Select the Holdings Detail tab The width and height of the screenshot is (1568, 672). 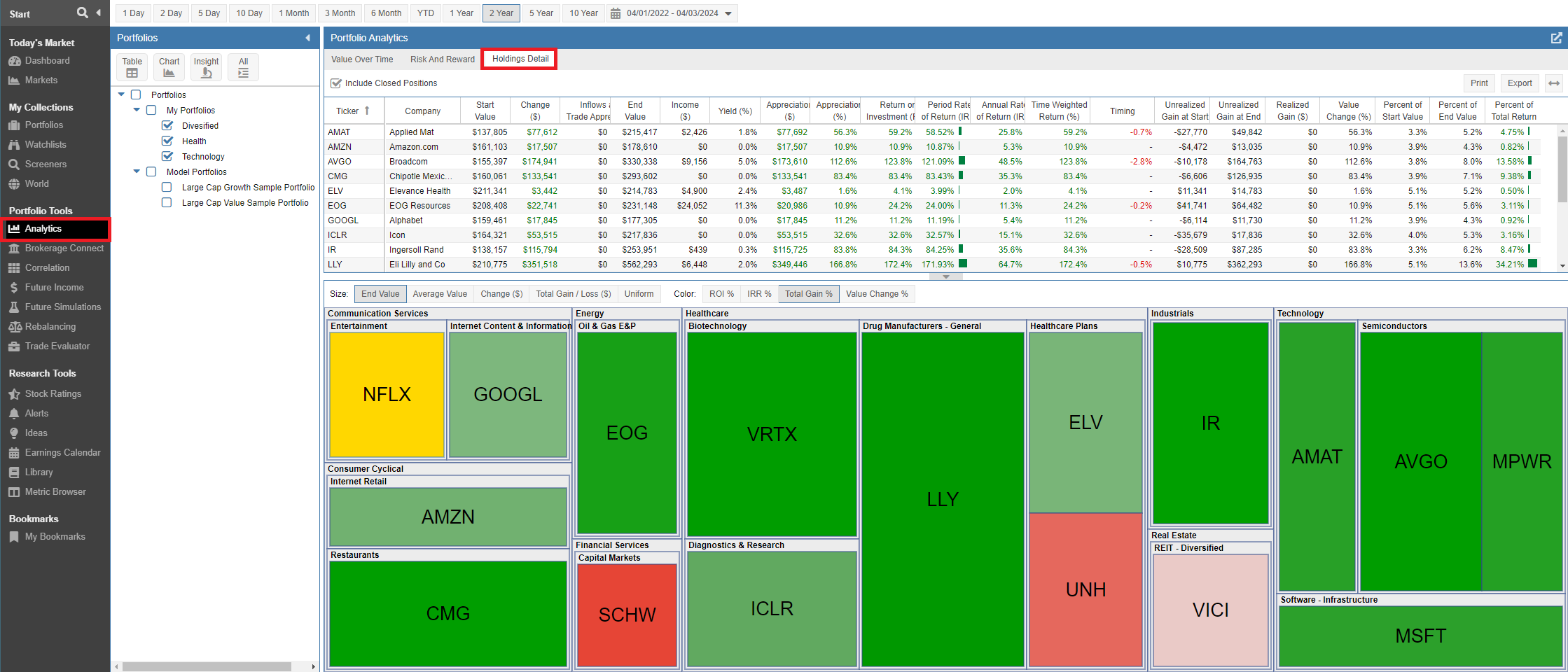[x=520, y=59]
